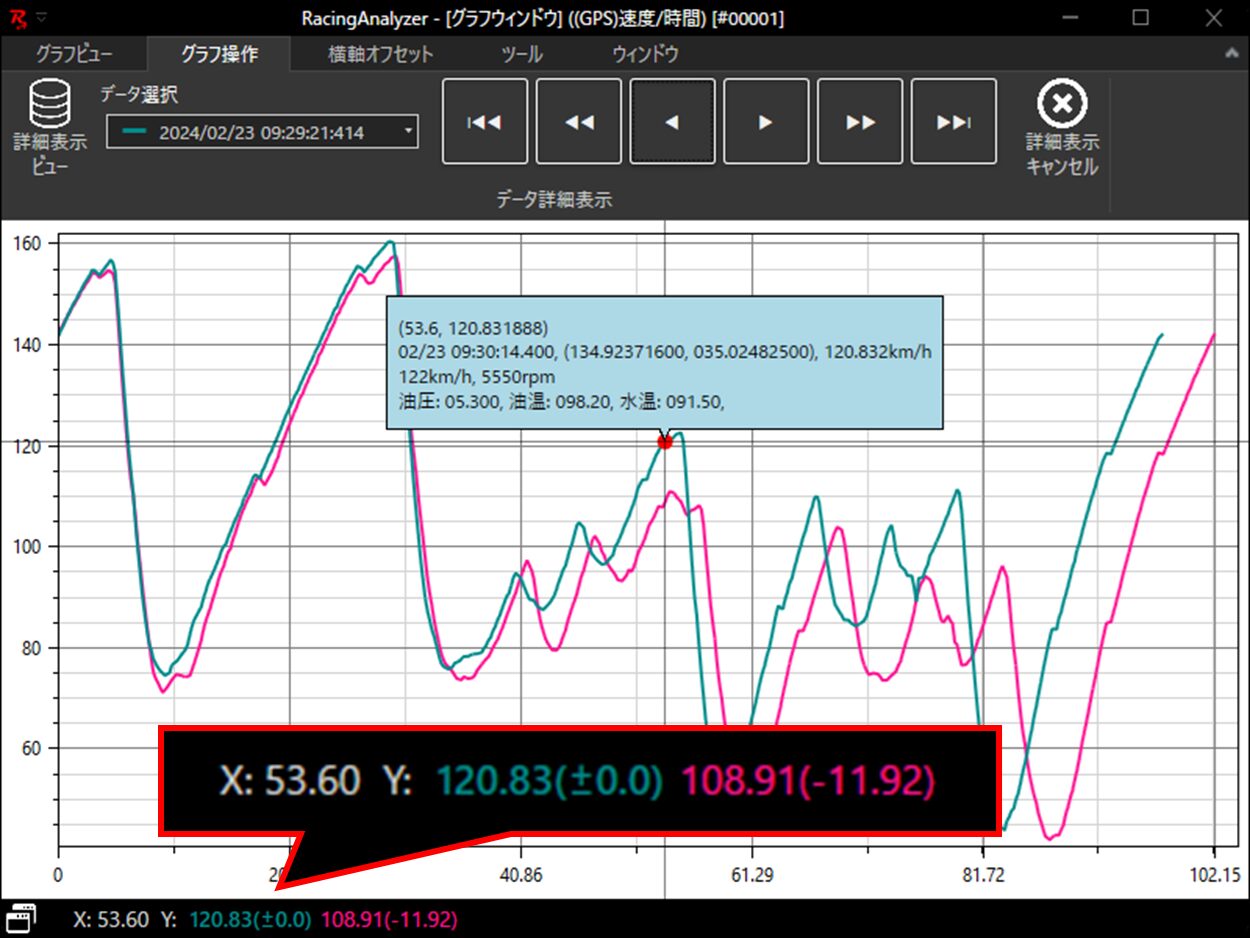Switch to the グラフビュー tab
The height and width of the screenshot is (938, 1250).
74,54
